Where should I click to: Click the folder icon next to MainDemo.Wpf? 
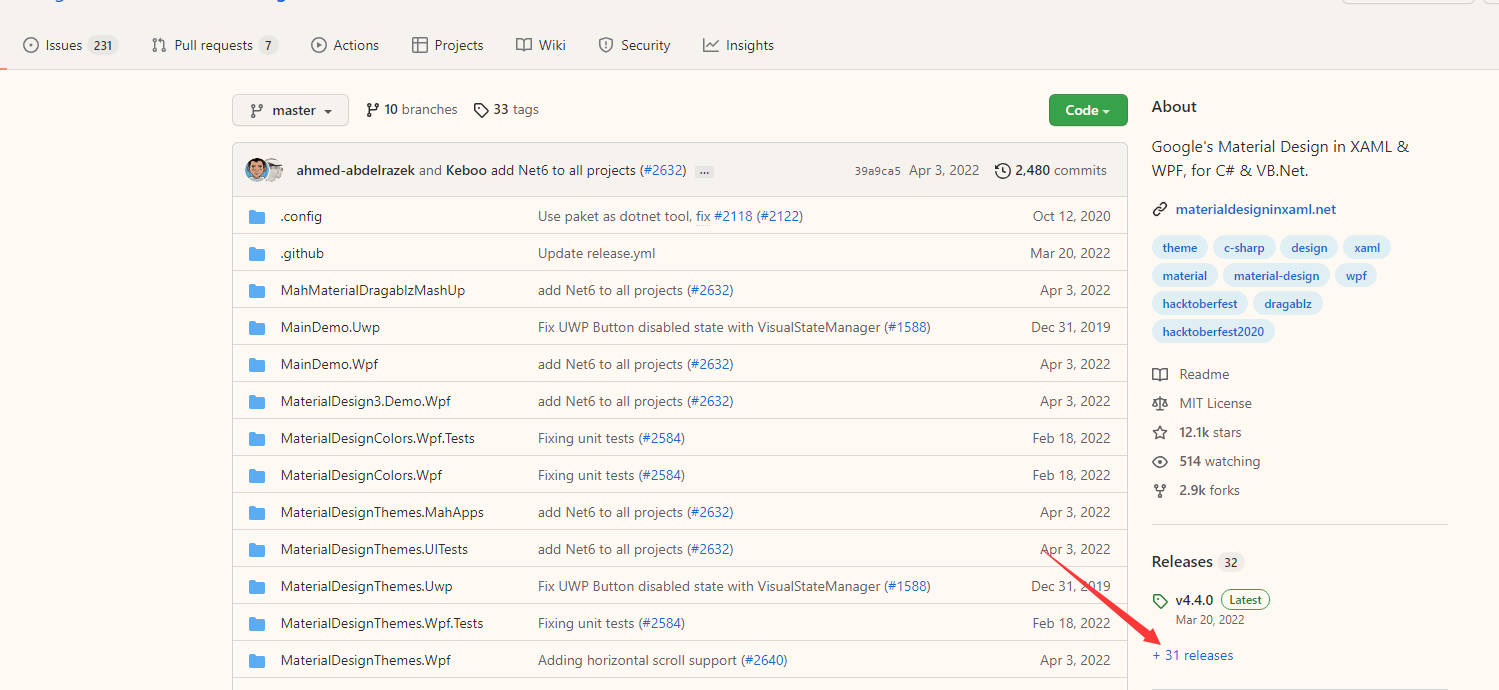257,365
